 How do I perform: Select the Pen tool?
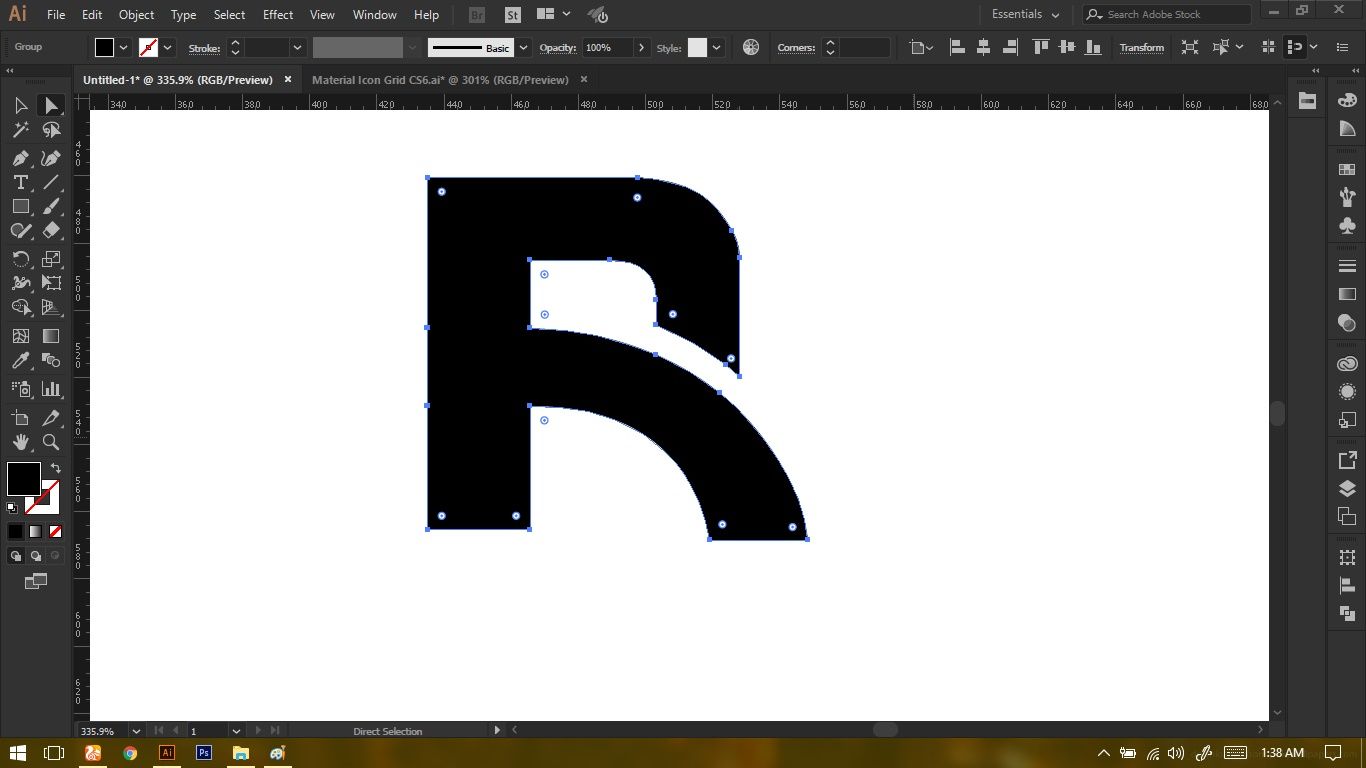point(20,158)
